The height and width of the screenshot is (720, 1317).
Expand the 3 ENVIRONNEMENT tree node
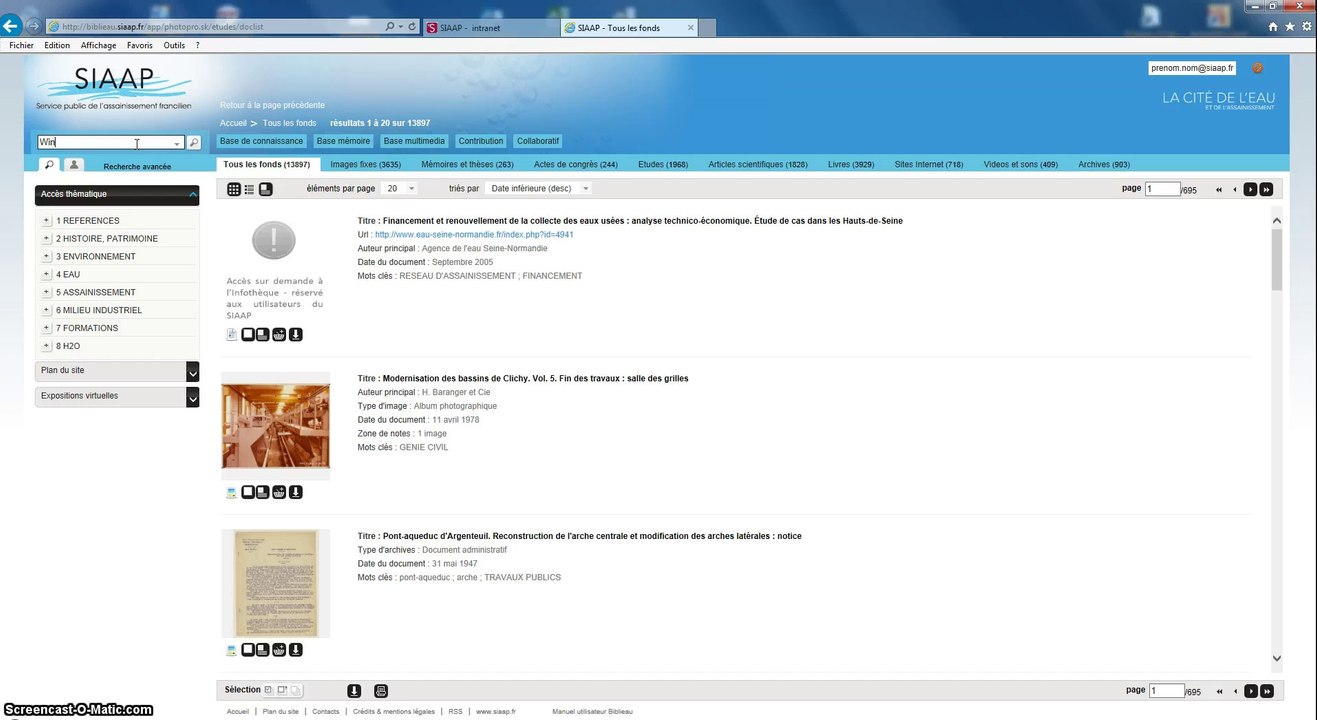(x=47, y=257)
